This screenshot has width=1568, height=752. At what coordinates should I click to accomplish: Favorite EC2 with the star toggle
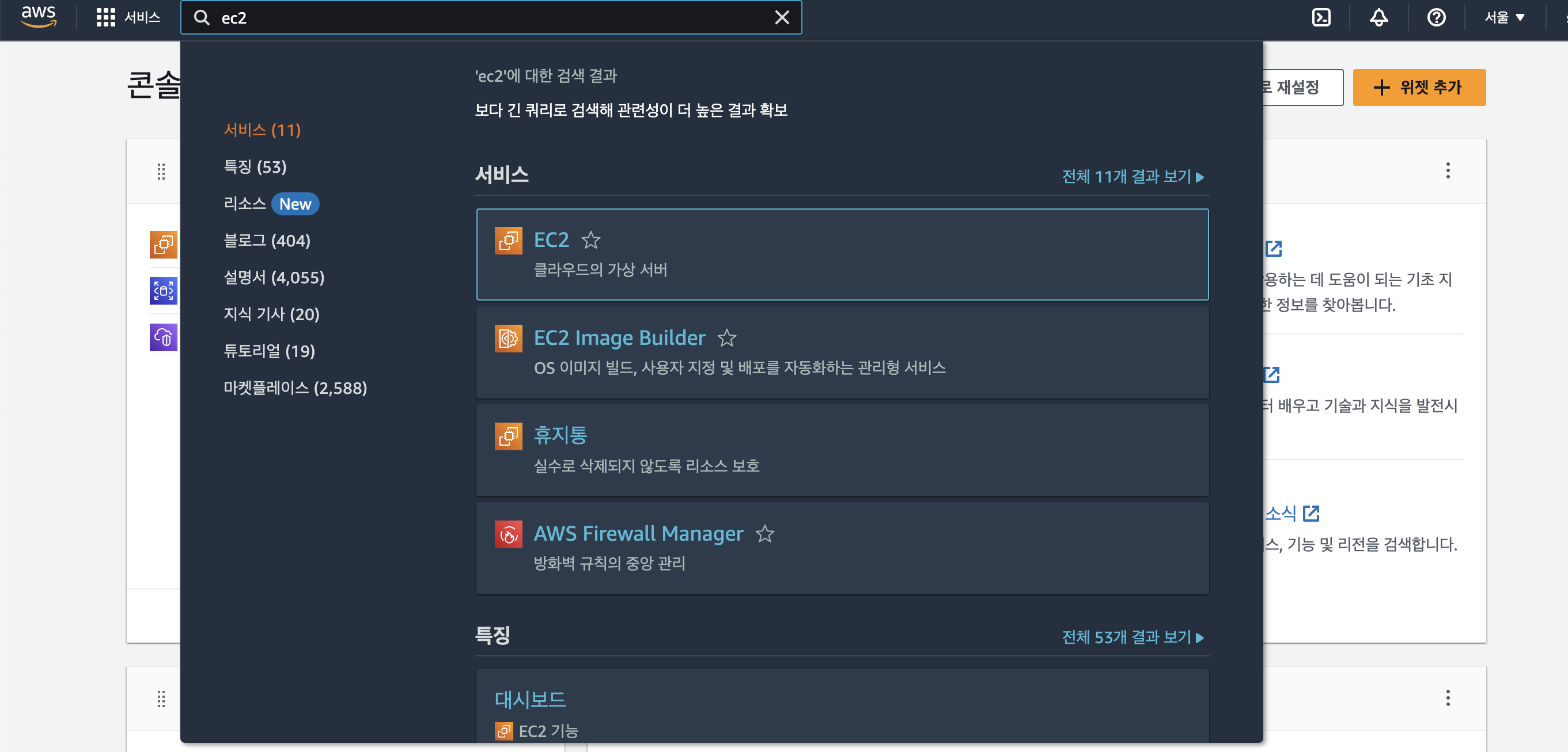[x=591, y=240]
